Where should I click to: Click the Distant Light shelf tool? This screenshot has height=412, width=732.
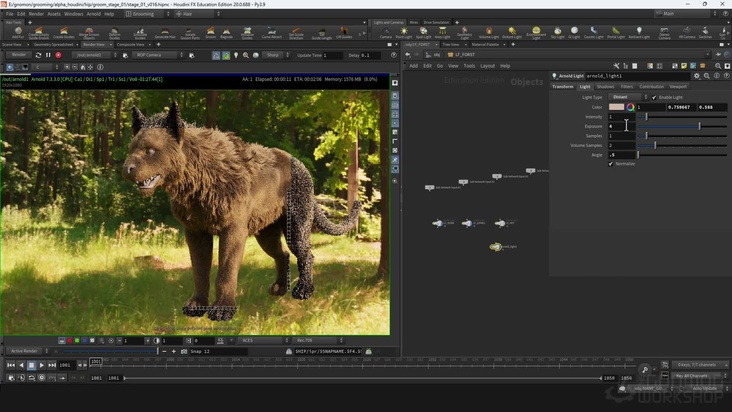512,33
